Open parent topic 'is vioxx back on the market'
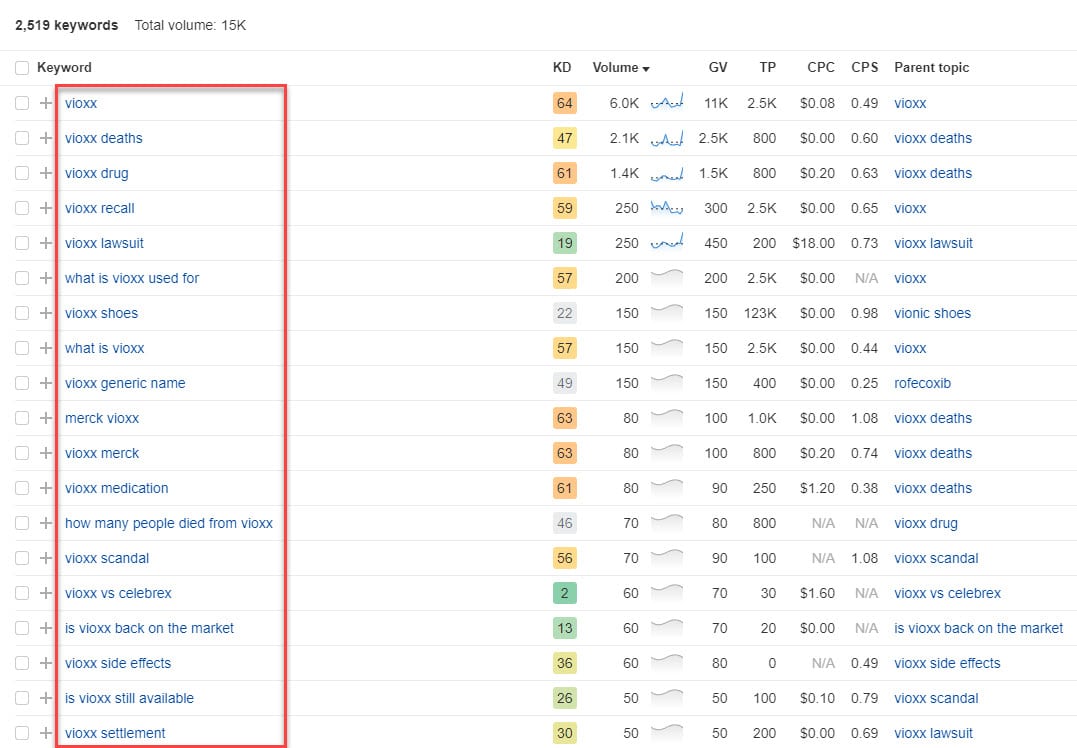The height and width of the screenshot is (748, 1077). pyautogui.click(x=978, y=628)
